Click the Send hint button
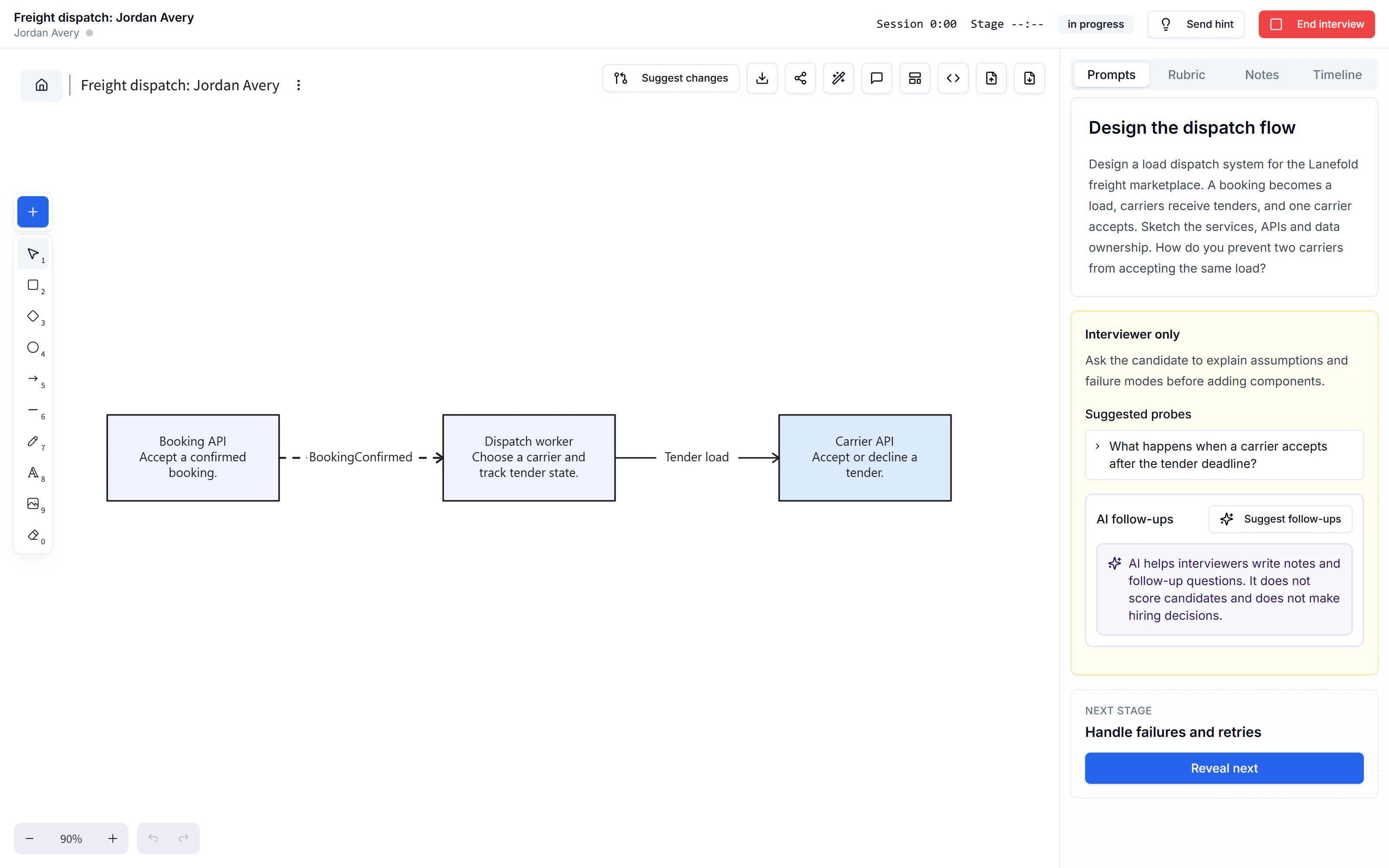The image size is (1389, 868). 1196,24
